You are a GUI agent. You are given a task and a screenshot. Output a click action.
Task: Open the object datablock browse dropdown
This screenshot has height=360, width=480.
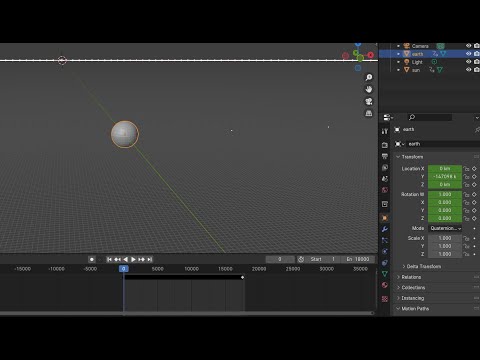400,144
